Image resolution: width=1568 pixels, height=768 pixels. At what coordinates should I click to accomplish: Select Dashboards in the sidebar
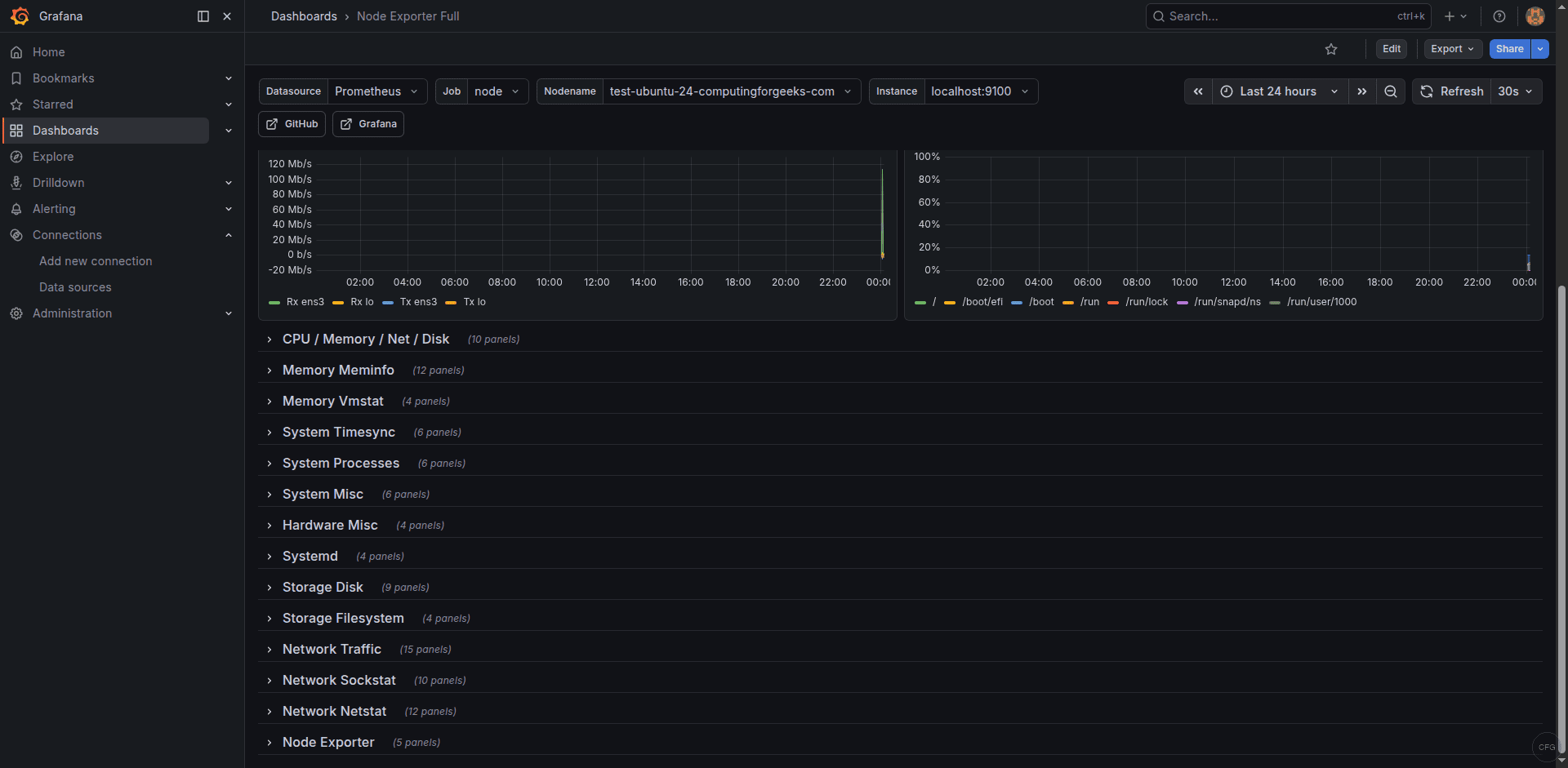click(x=65, y=130)
